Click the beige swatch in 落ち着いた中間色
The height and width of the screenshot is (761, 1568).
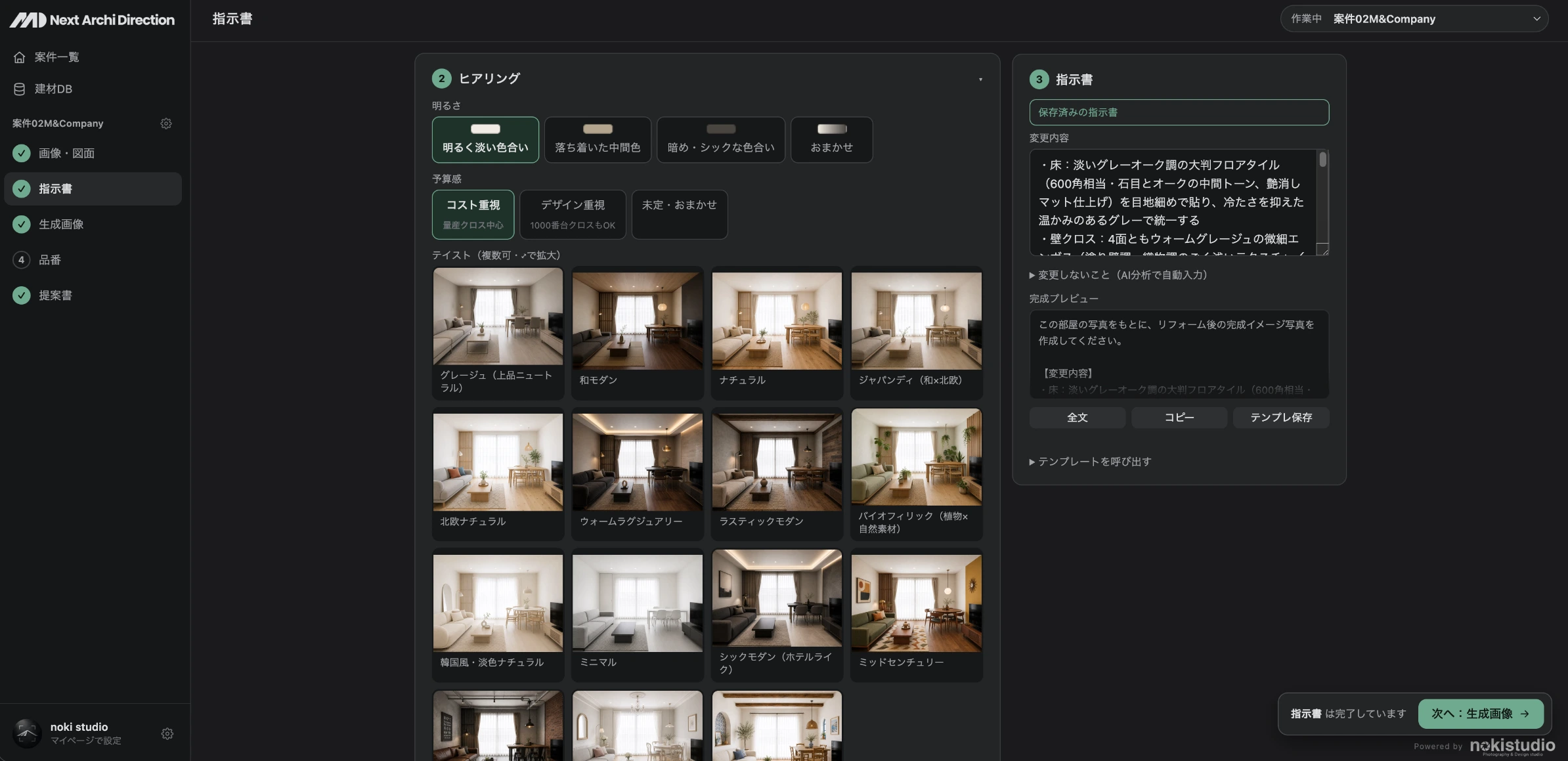coord(598,129)
